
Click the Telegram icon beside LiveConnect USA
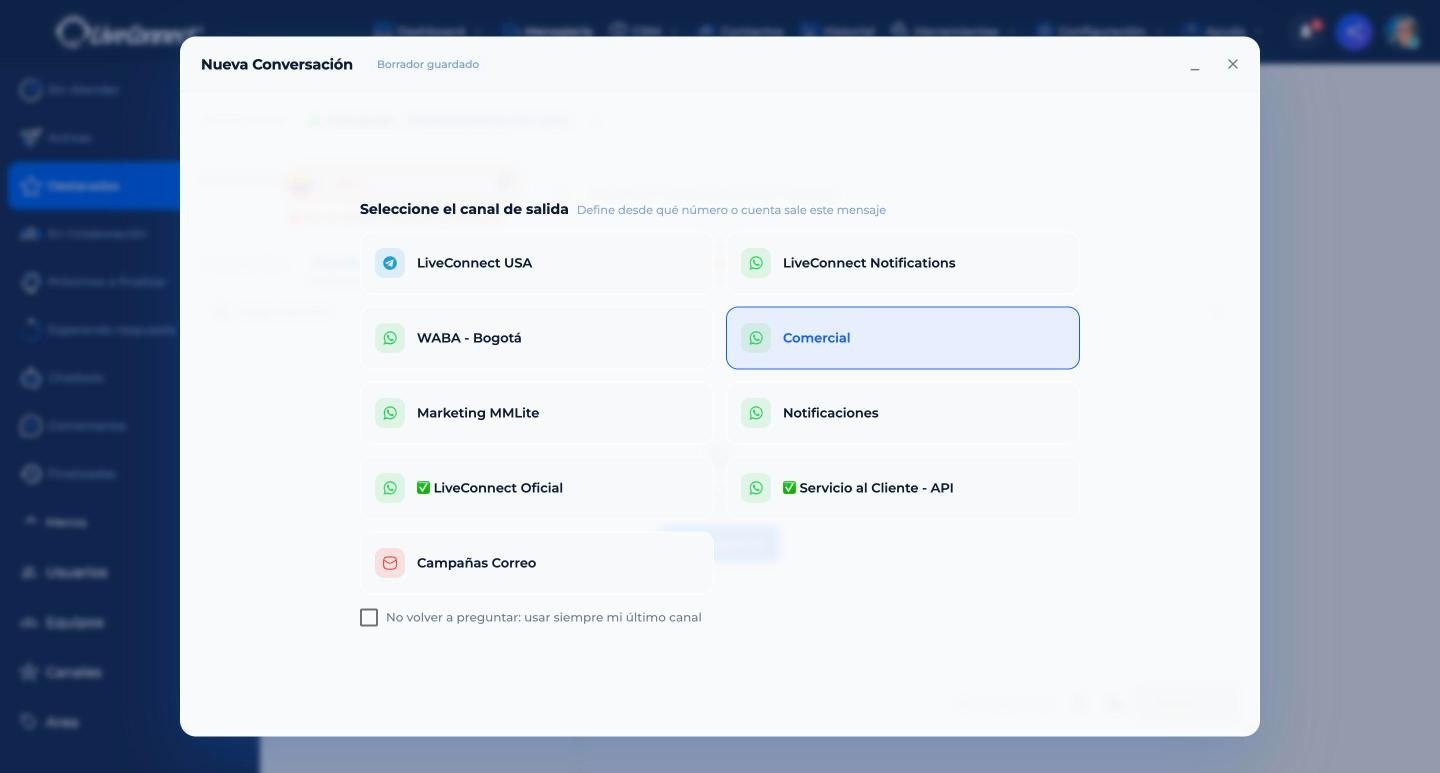coord(390,263)
